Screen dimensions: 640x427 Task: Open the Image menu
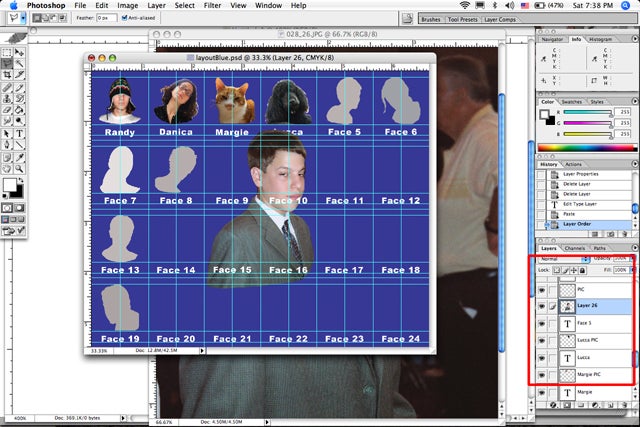[x=128, y=5]
